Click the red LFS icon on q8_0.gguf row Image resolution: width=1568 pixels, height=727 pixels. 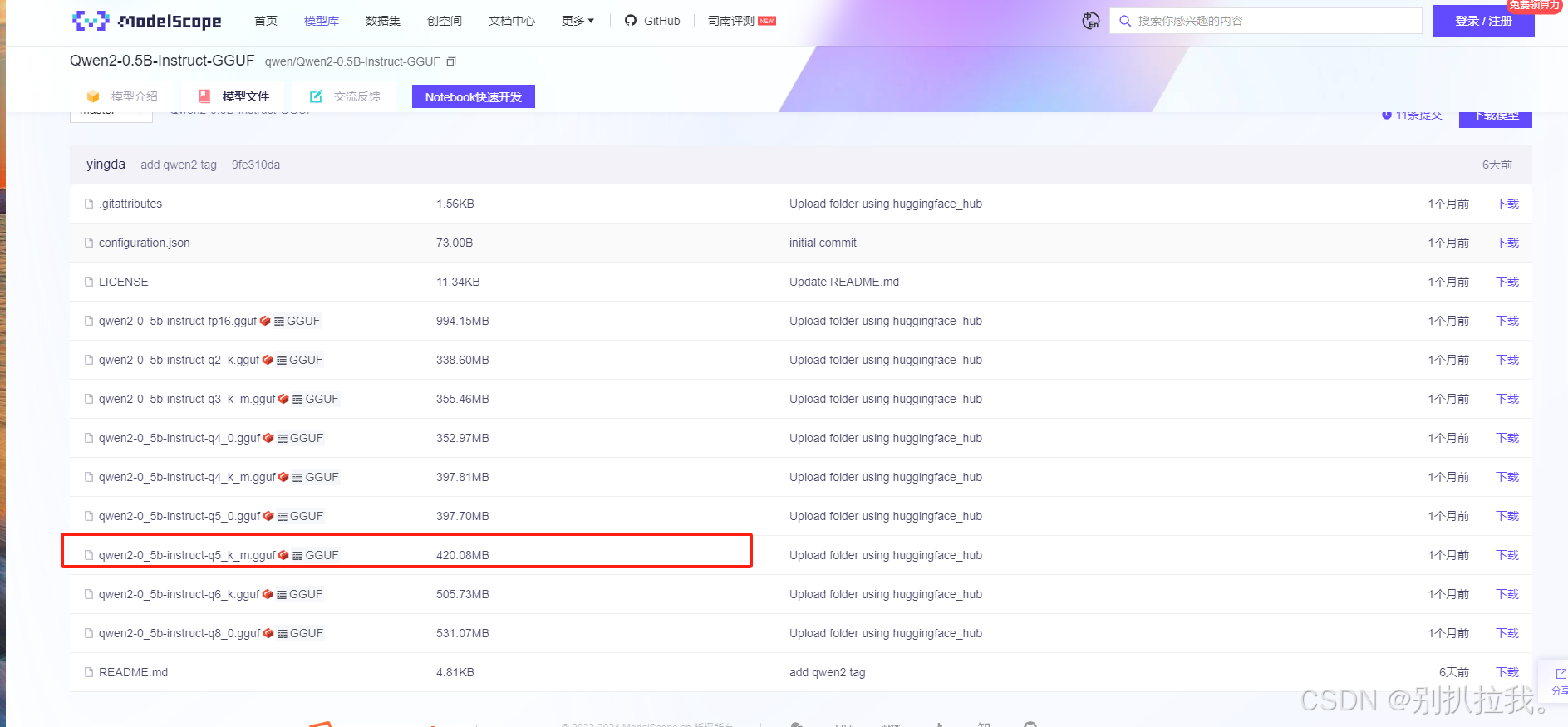(x=268, y=633)
